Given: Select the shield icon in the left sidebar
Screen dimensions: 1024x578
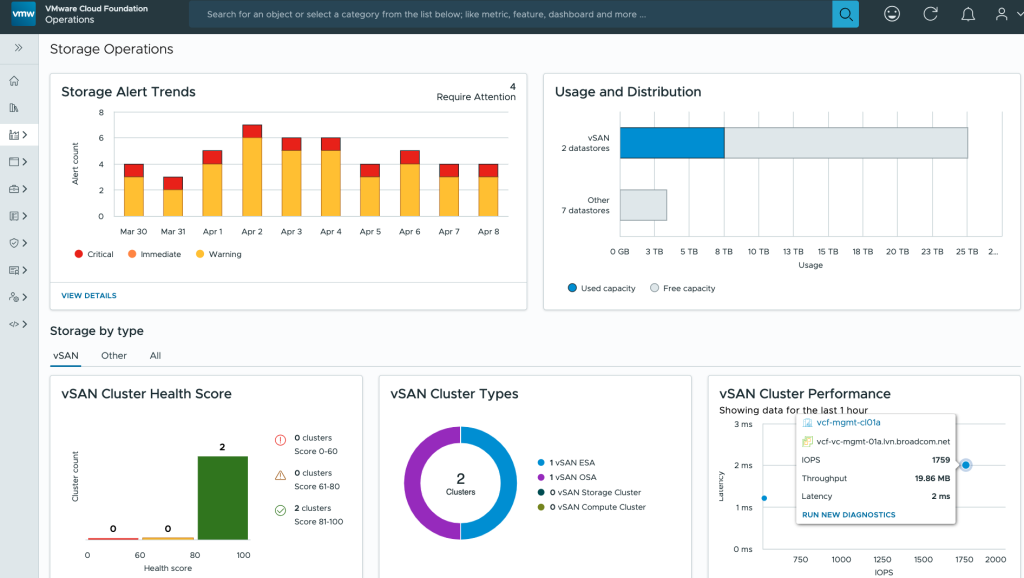Looking at the screenshot, I should pos(14,243).
